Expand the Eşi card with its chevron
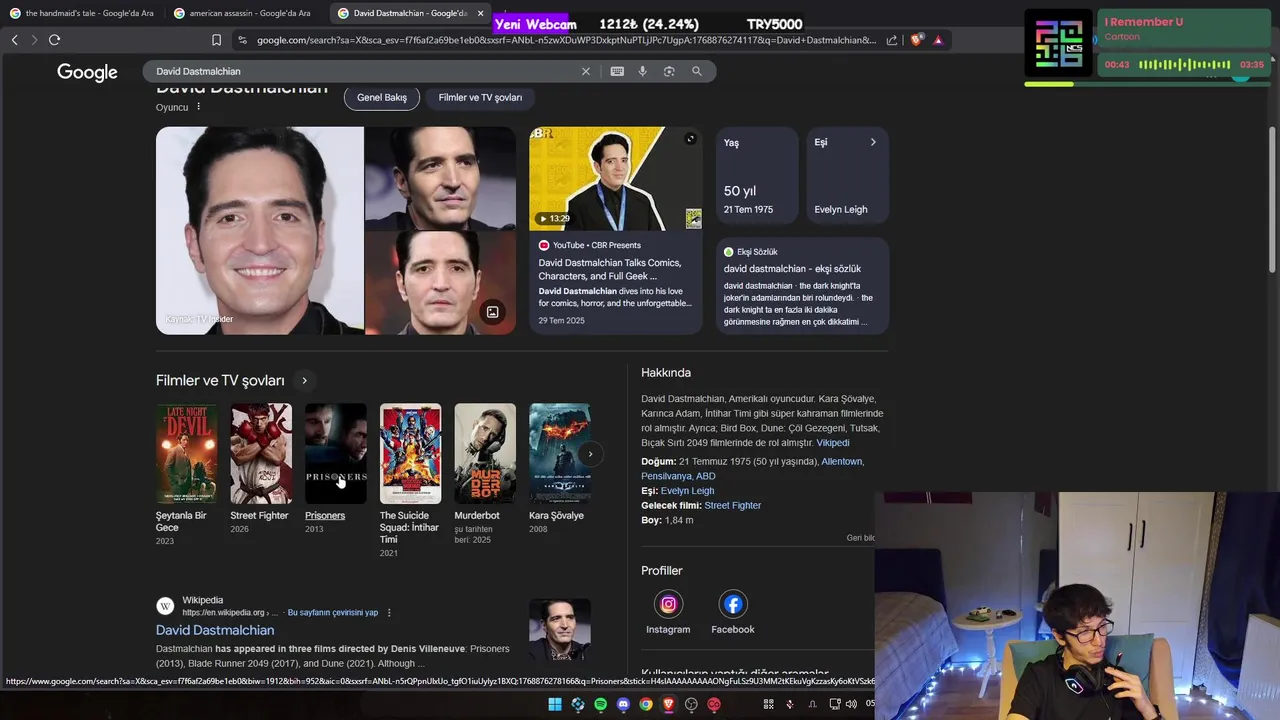Screen dimensions: 1280x720 (873, 142)
